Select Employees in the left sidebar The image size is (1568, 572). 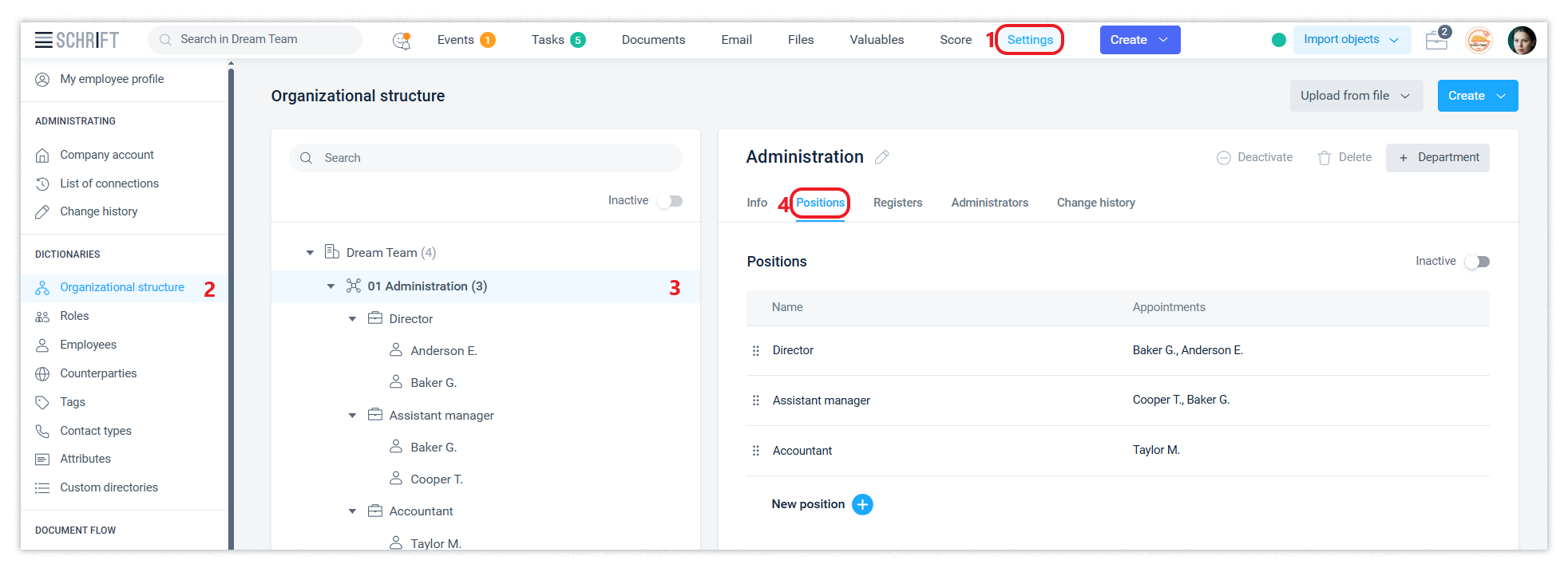click(88, 345)
